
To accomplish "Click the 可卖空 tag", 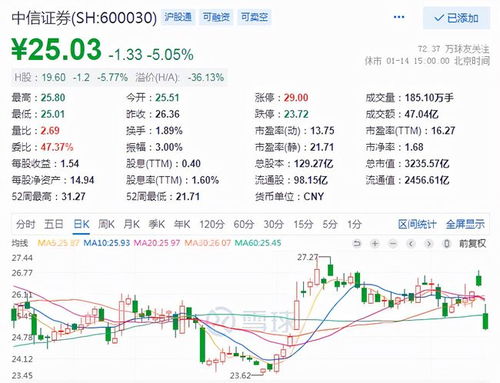I will coord(254,17).
